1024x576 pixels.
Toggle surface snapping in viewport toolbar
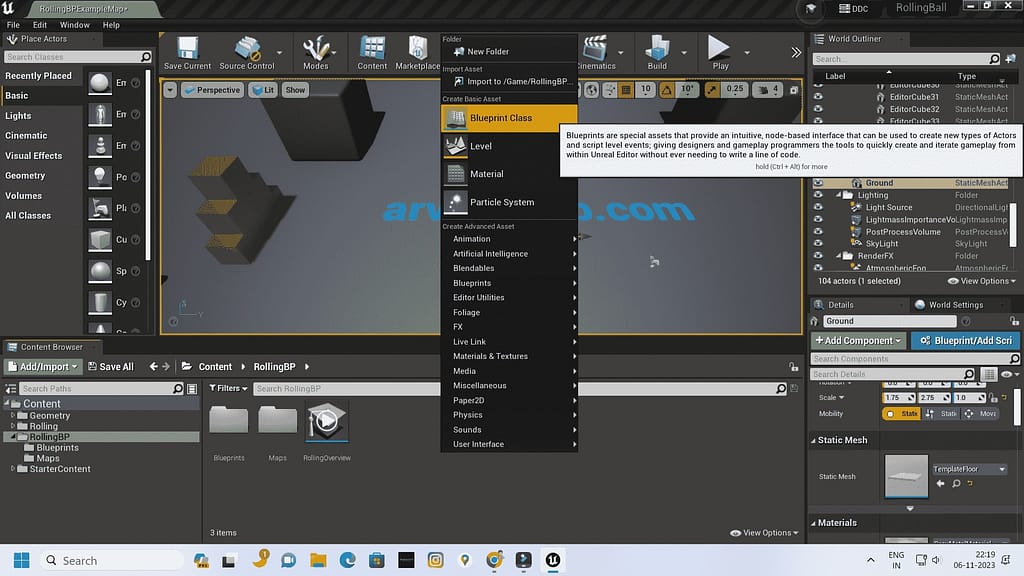610,88
